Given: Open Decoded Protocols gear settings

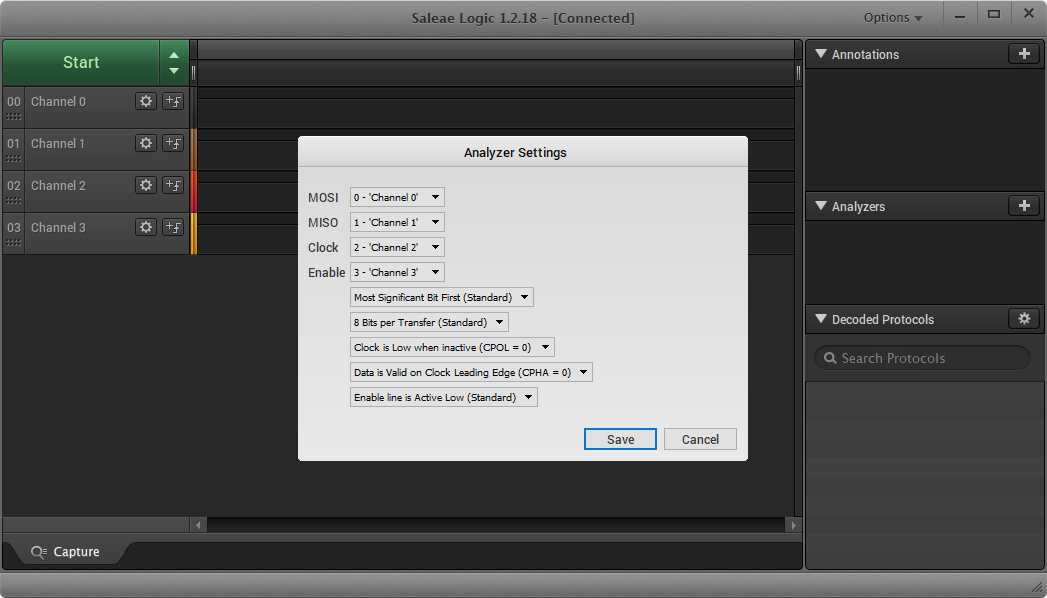Looking at the screenshot, I should click(x=1023, y=319).
